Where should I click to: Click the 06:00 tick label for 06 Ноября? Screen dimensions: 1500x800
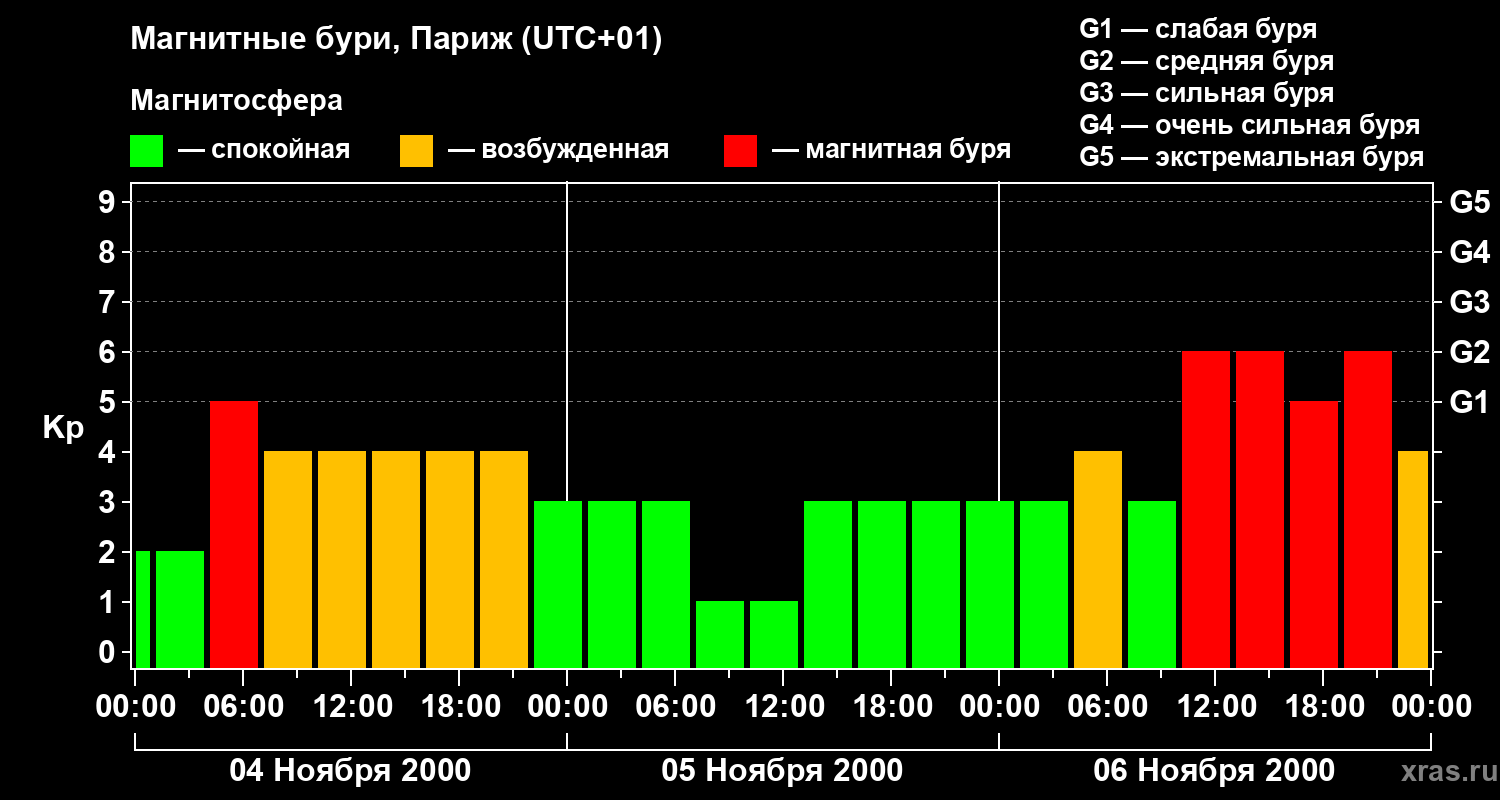[x=1107, y=707]
